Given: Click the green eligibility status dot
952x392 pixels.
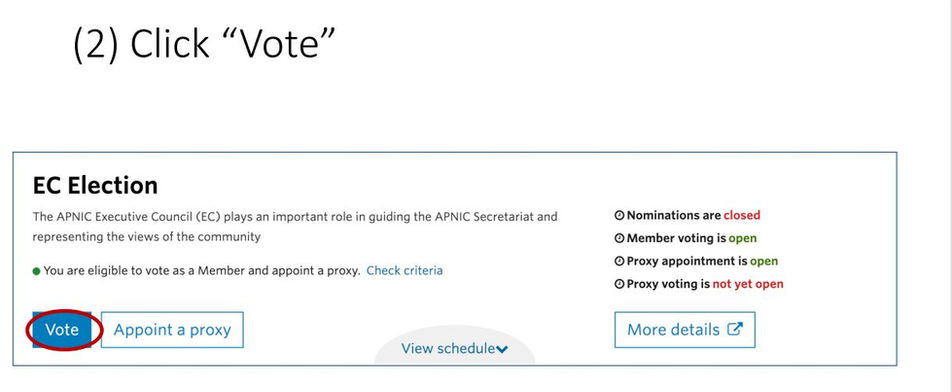Looking at the screenshot, I should [36, 271].
